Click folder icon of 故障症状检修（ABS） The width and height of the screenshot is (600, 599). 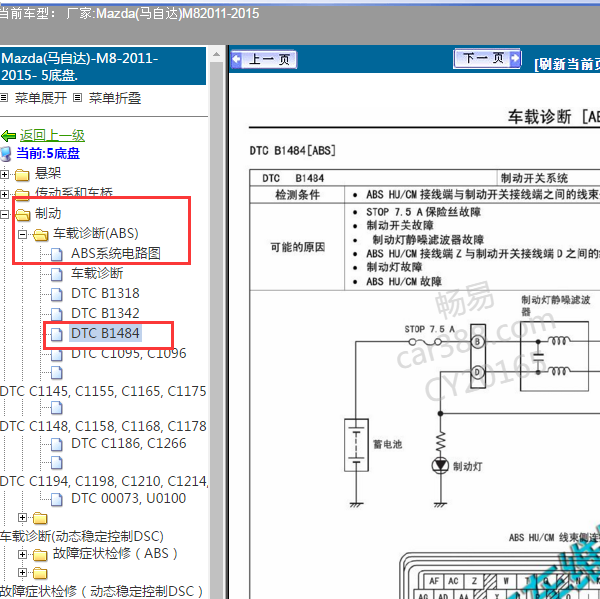40,555
